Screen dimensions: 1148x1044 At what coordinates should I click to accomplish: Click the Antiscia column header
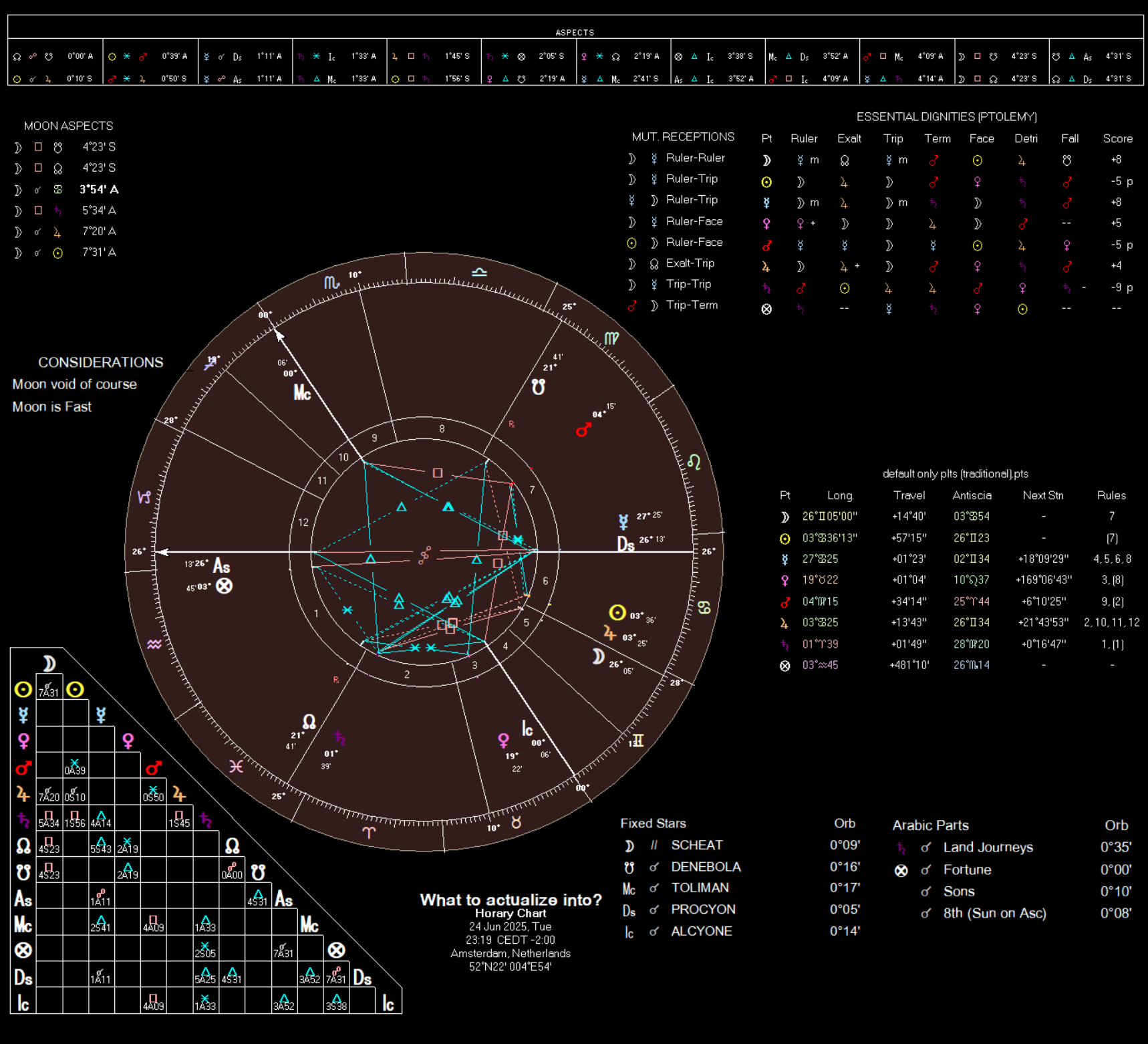[972, 495]
